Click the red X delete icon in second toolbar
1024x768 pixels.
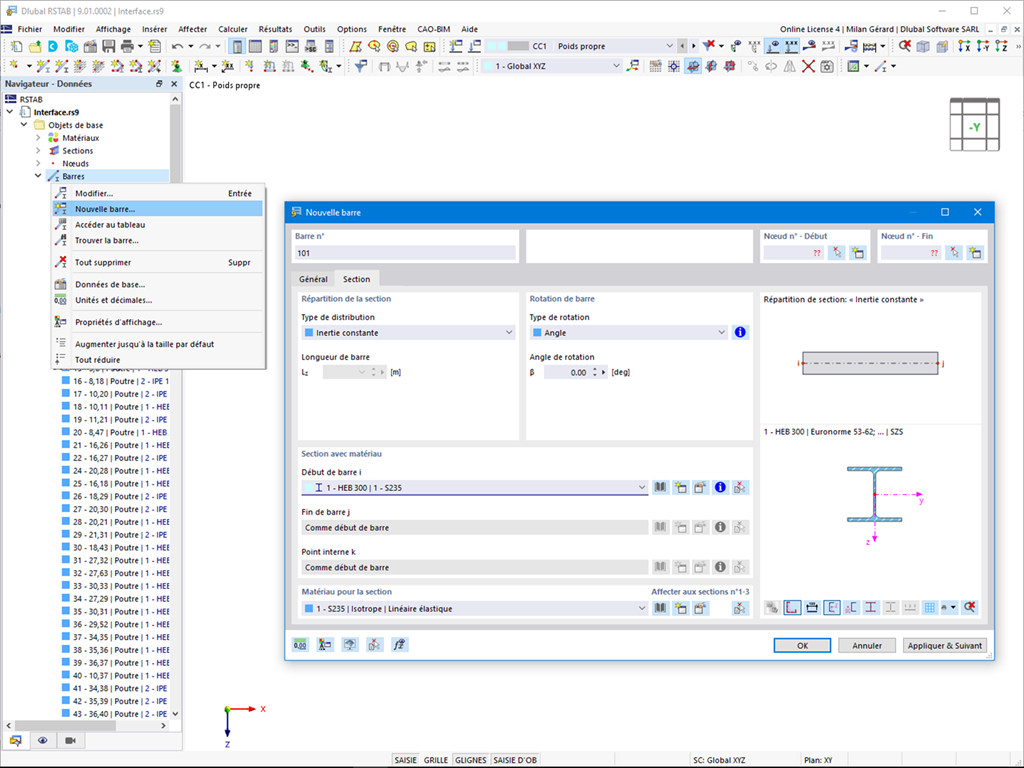pyautogui.click(x=808, y=66)
